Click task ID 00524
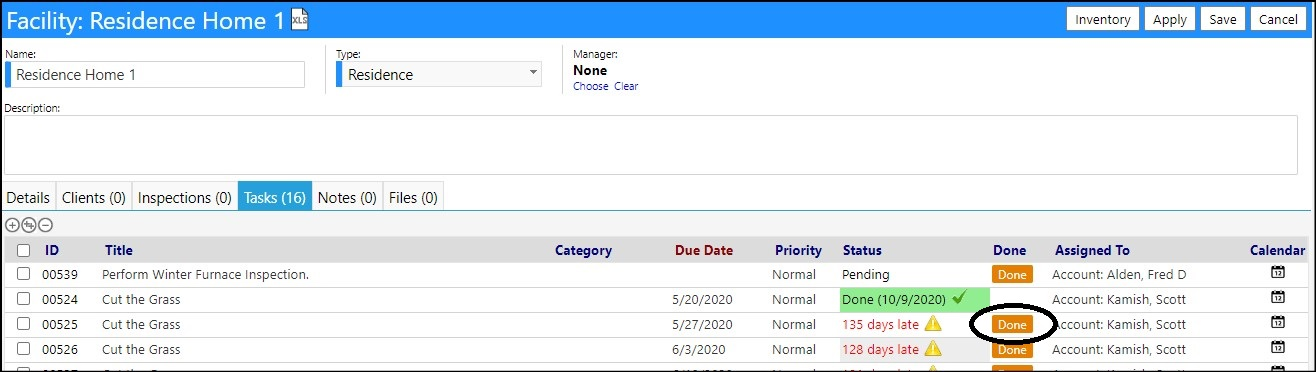This screenshot has width=1316, height=372. (x=59, y=299)
